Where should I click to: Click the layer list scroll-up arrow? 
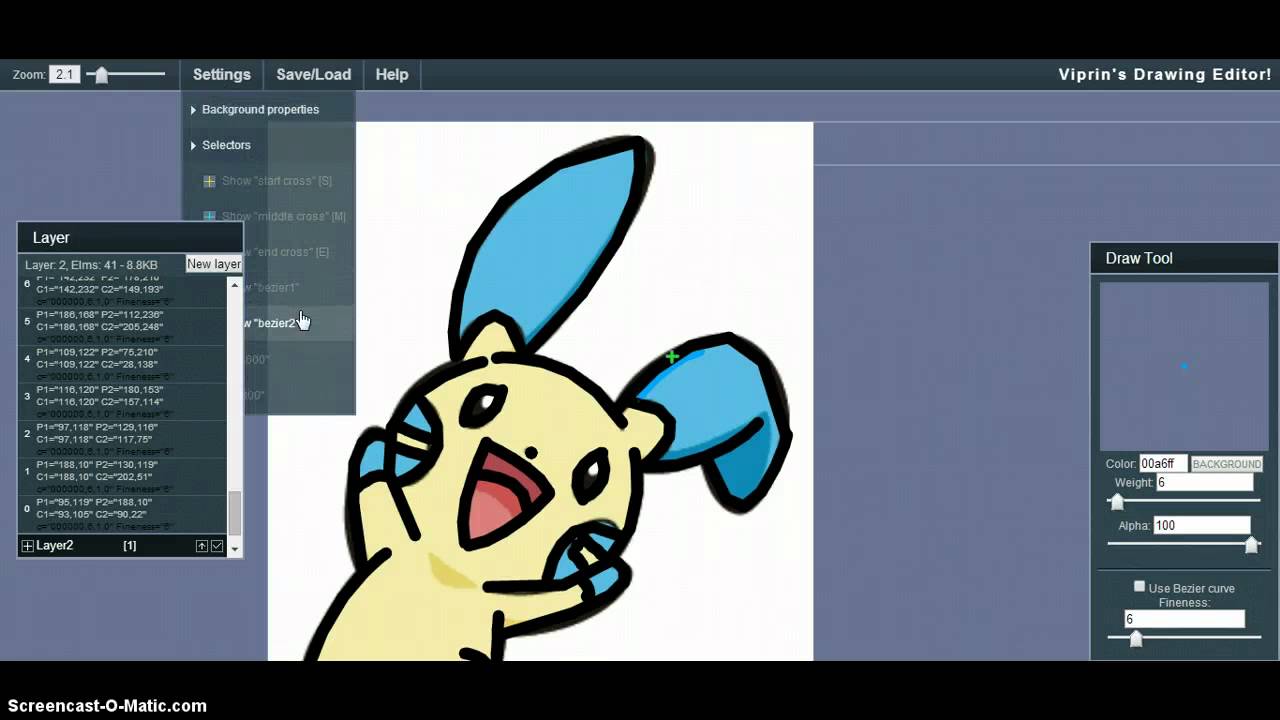(235, 286)
